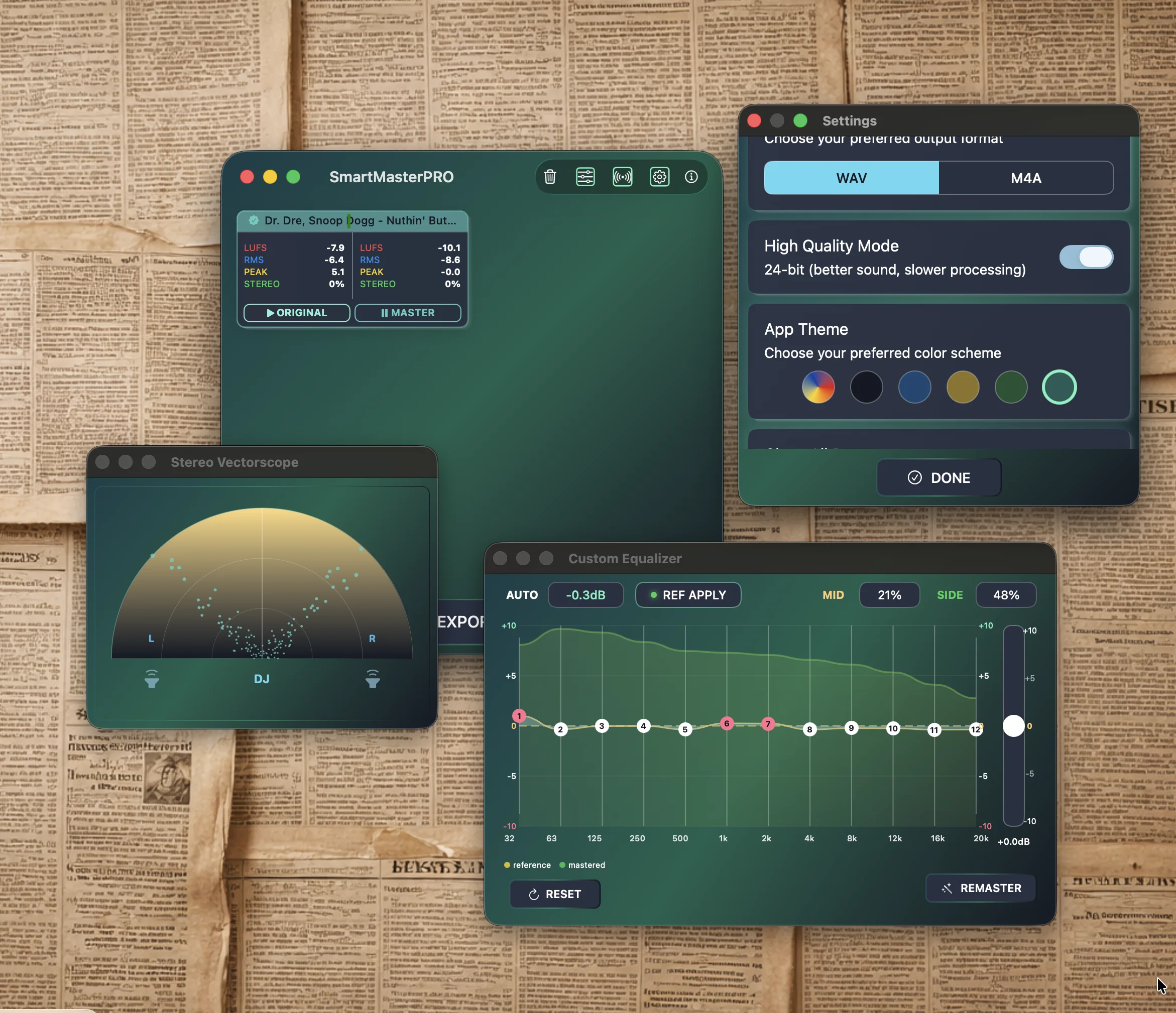Show app info via the info icon

tap(691, 177)
